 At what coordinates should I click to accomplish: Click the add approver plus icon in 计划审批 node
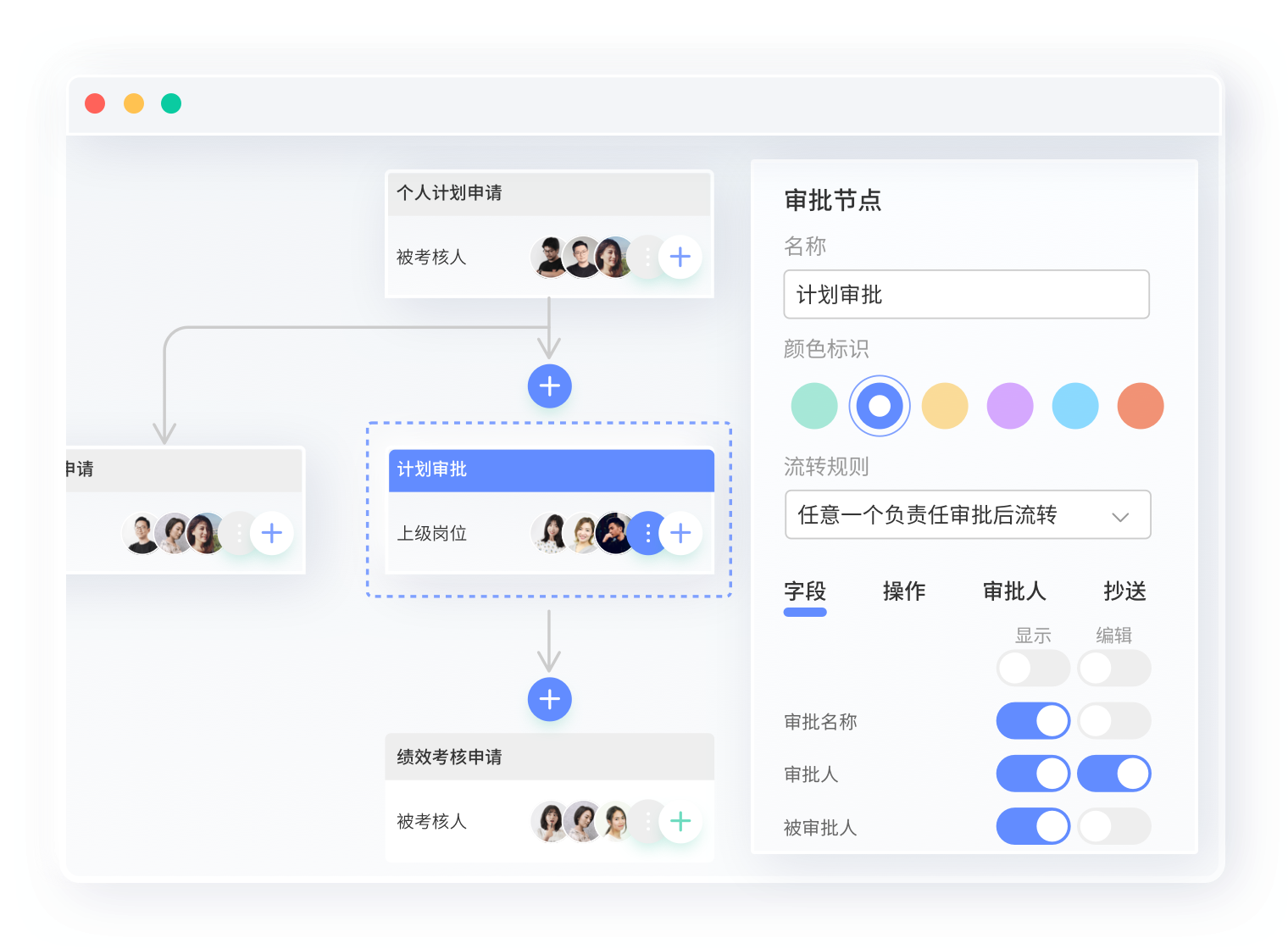(x=680, y=533)
